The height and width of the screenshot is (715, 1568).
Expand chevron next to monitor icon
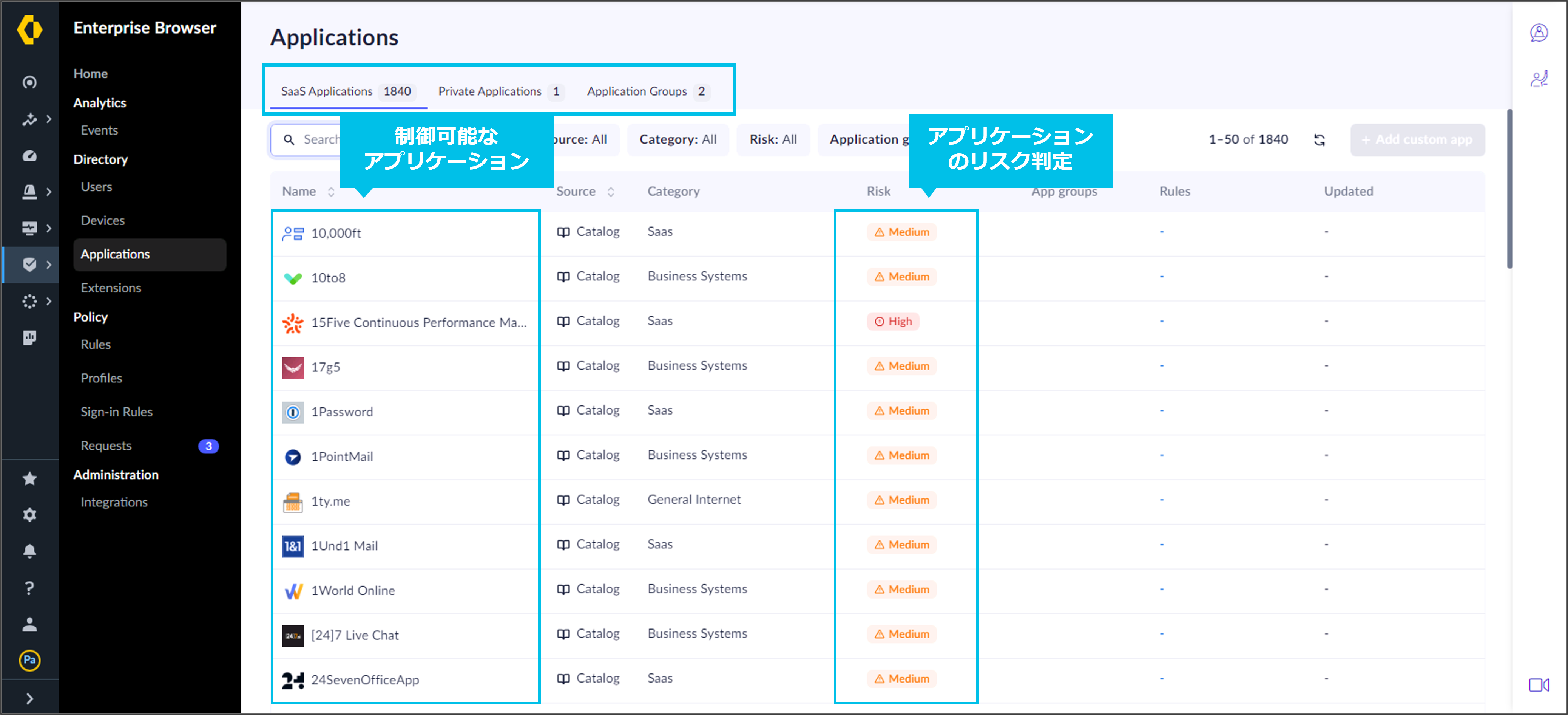coord(49,228)
